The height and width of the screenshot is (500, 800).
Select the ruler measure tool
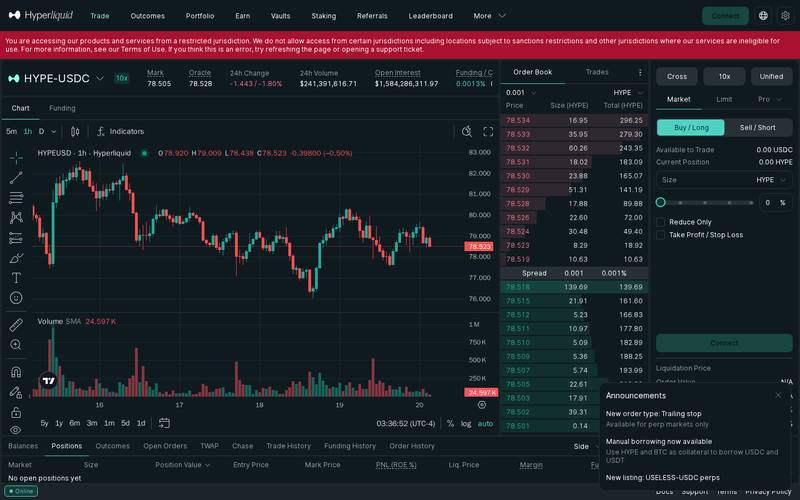point(16,324)
